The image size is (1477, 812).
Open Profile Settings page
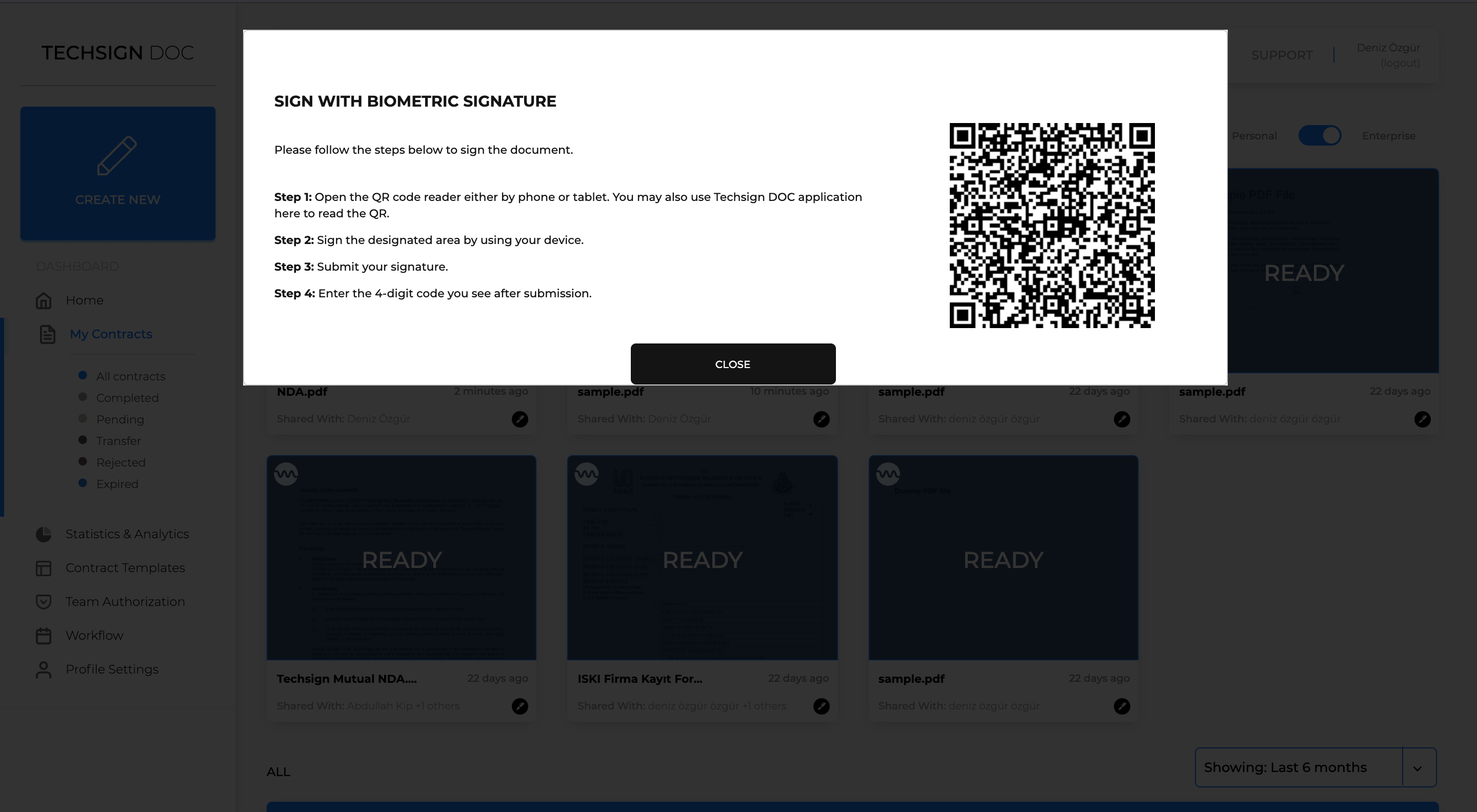tap(112, 669)
